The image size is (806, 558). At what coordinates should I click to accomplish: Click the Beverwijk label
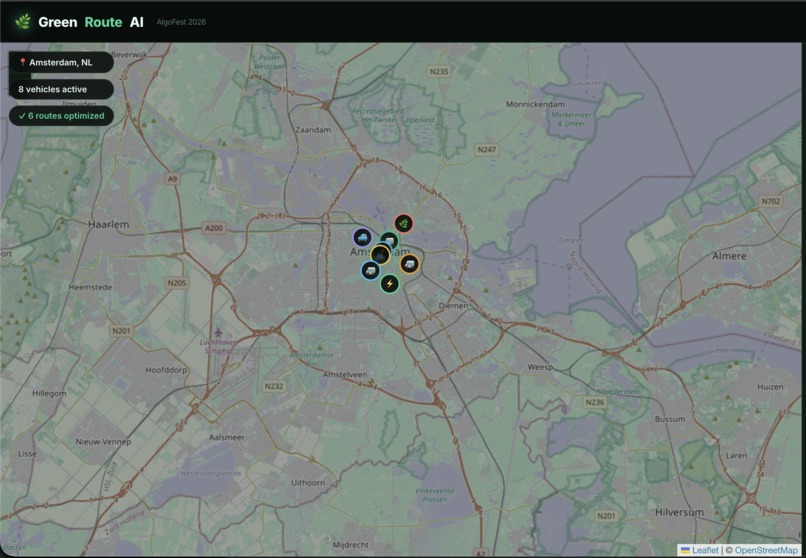coord(129,54)
